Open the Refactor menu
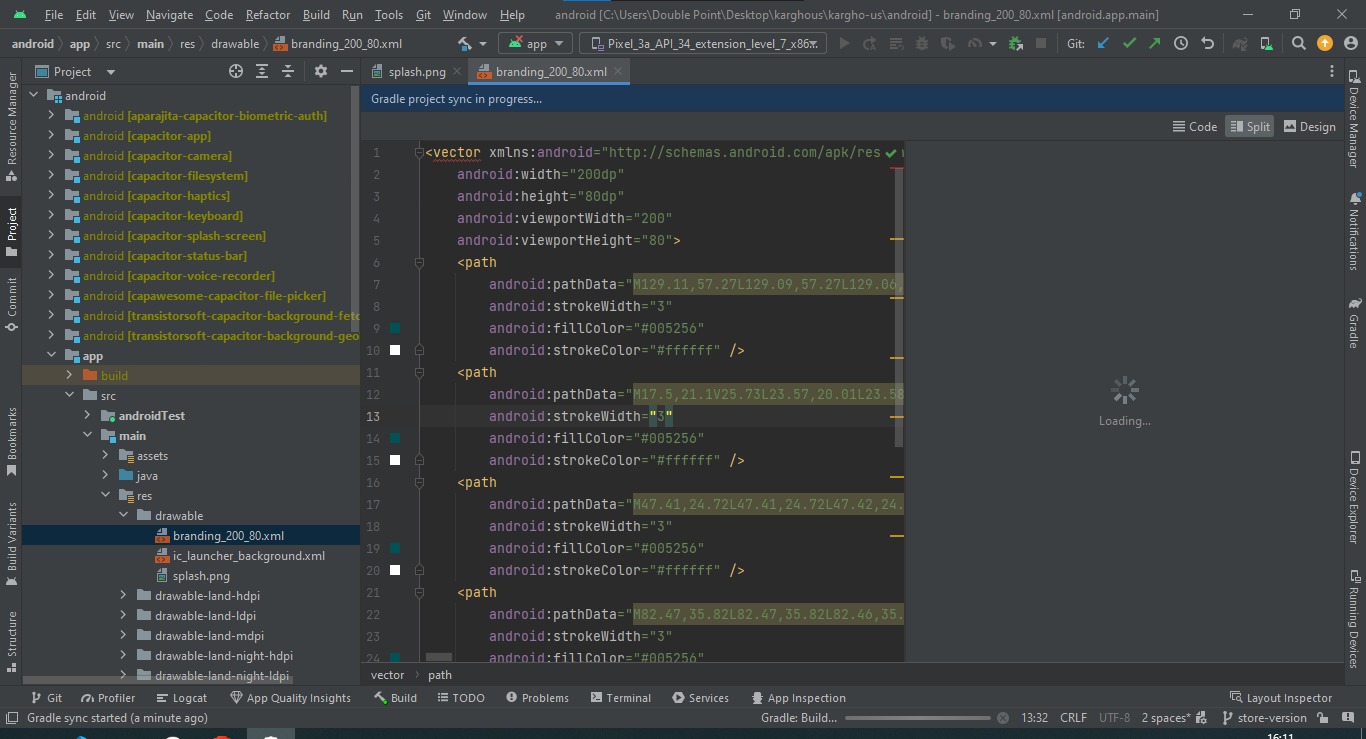Viewport: 1366px width, 739px height. pos(268,15)
